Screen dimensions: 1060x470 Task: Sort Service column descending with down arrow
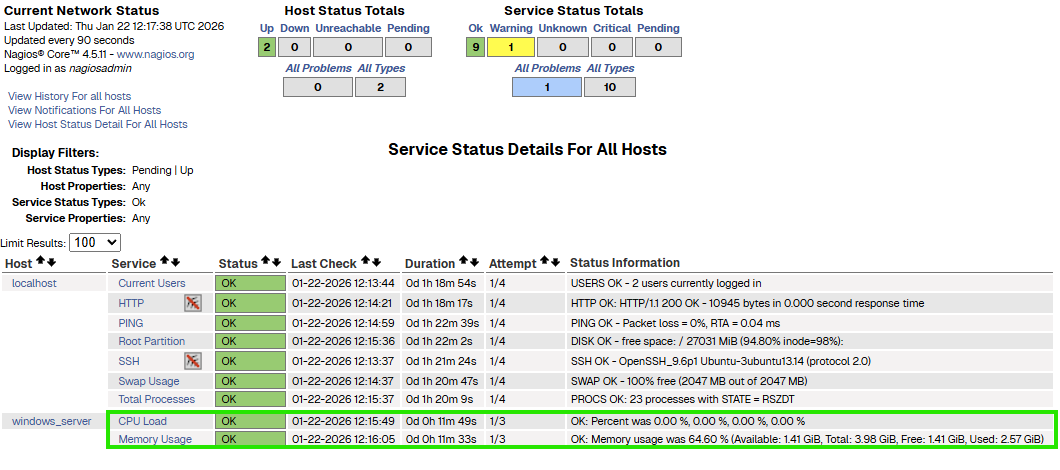tap(176, 263)
